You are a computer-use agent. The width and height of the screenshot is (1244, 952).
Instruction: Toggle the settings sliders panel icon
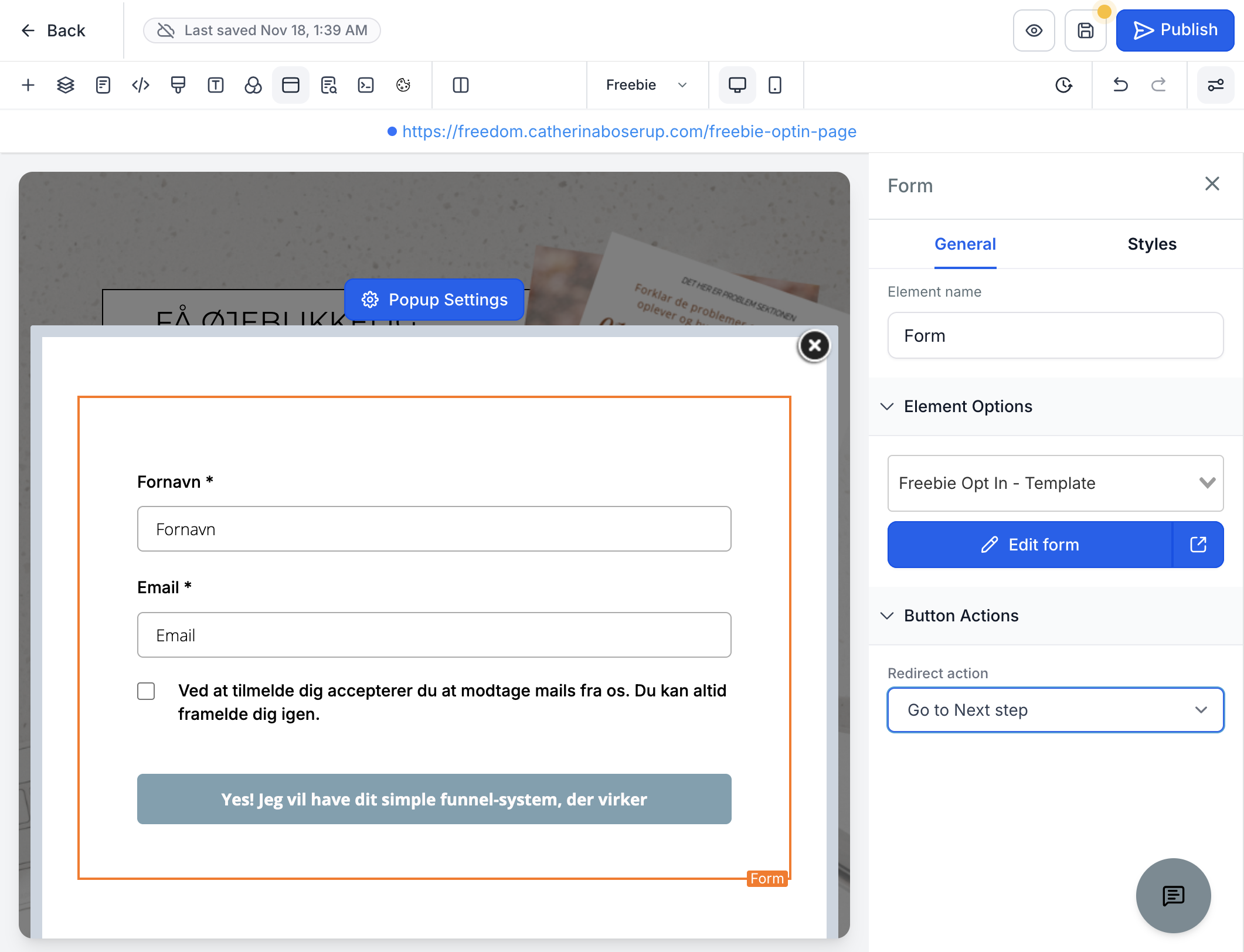coord(1215,85)
